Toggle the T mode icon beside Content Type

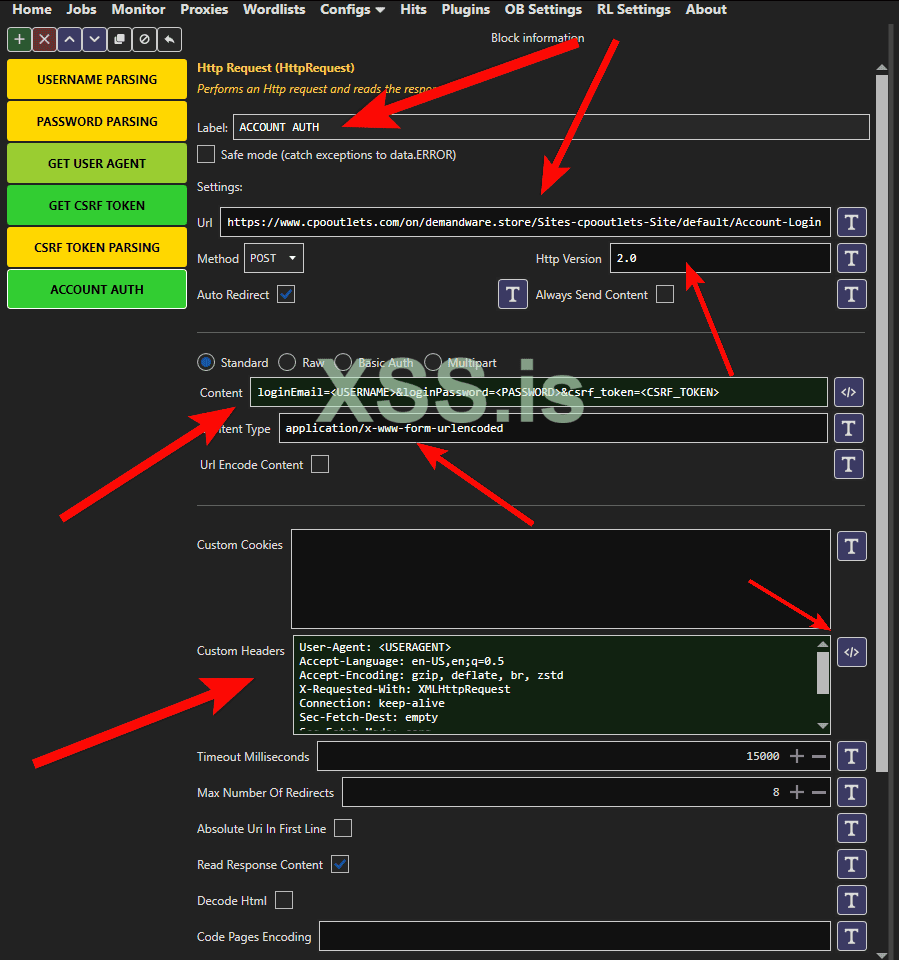849,429
